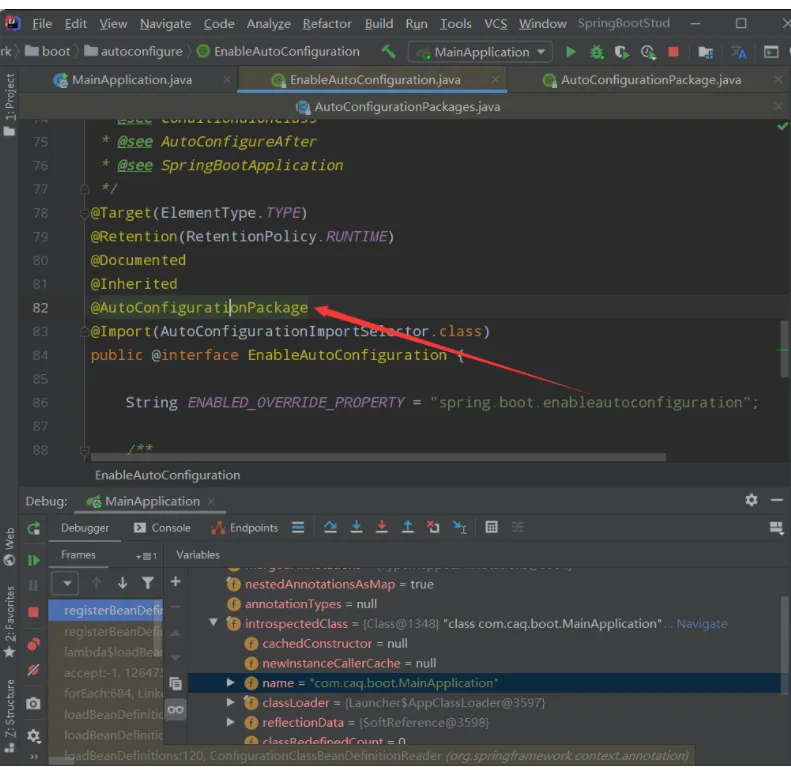Toggle mute breakpoints icon
Viewport: 791px width, 770px height.
(x=34, y=670)
